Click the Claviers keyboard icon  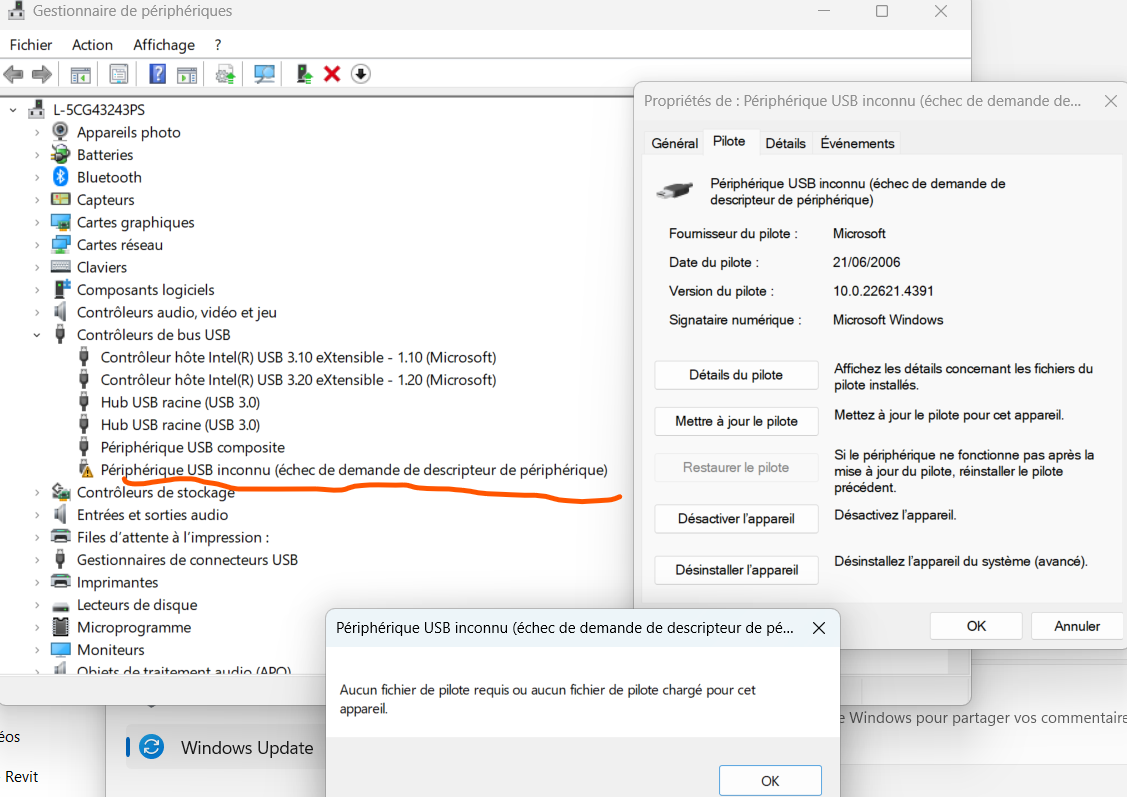[60, 267]
